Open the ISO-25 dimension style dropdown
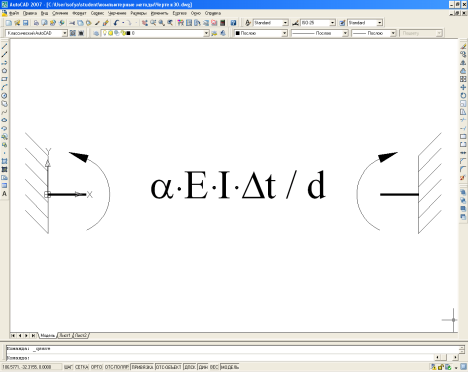Viewport: 468px width, 372px height. [317, 23]
